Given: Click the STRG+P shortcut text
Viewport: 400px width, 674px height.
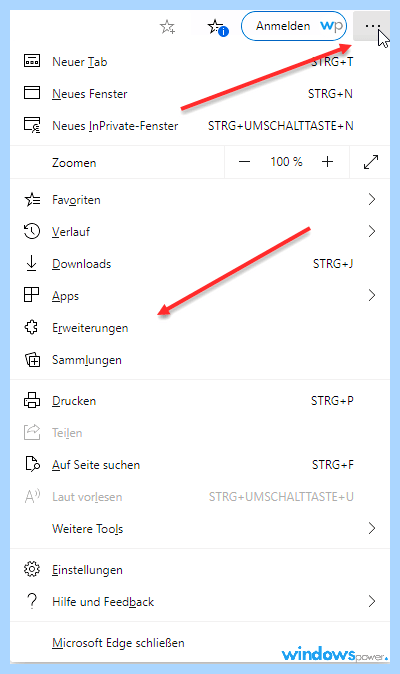Looking at the screenshot, I should click(332, 401).
